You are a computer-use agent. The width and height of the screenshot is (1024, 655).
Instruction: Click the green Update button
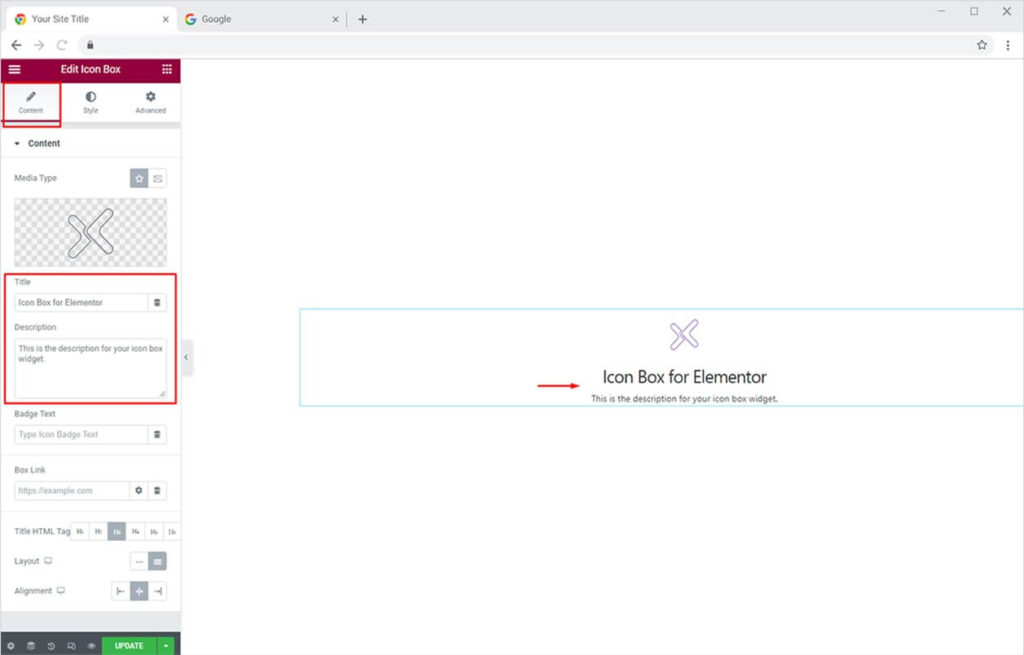click(x=129, y=646)
